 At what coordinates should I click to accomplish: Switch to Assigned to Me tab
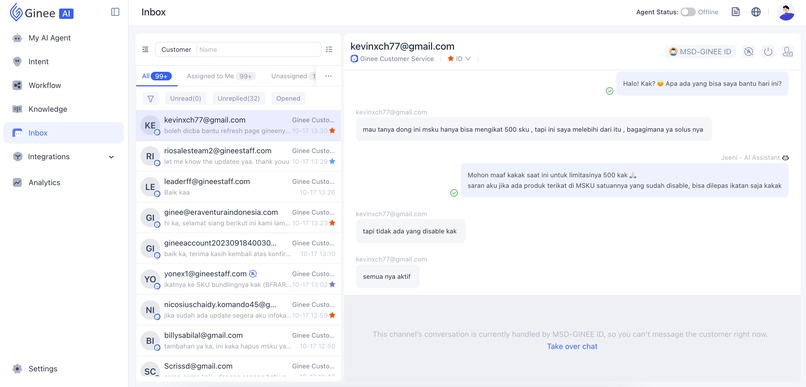[x=221, y=76]
